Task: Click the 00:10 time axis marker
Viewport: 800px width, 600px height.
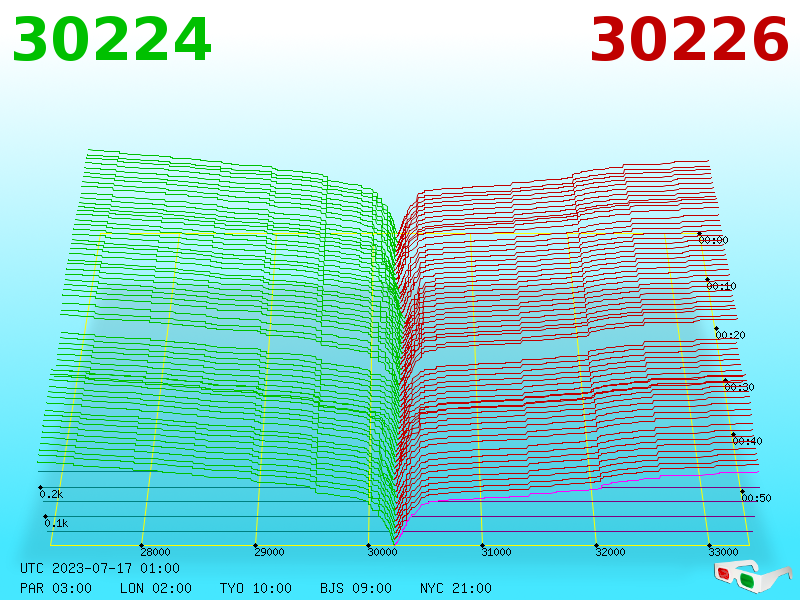Action: (721, 286)
